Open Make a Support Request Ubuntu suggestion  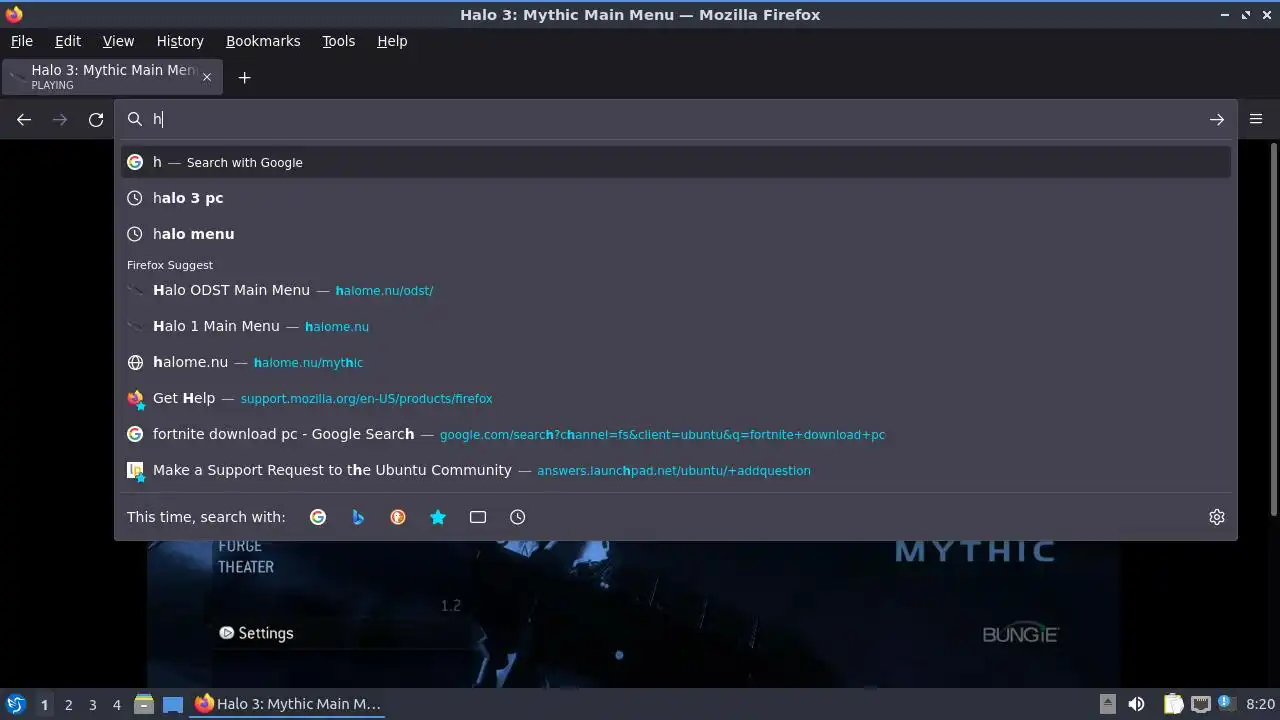point(675,470)
